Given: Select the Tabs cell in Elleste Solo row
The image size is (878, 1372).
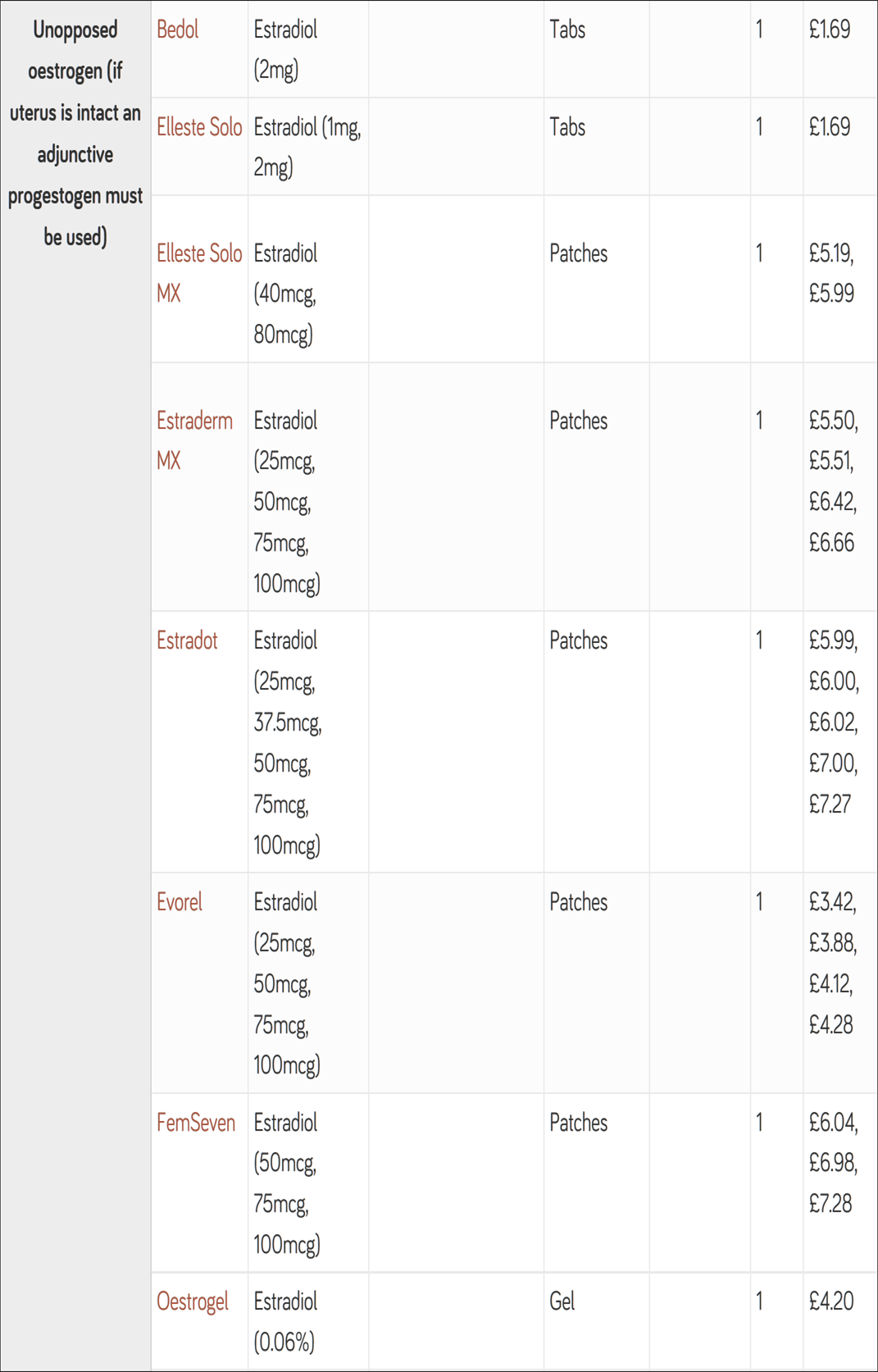Looking at the screenshot, I should [596, 147].
